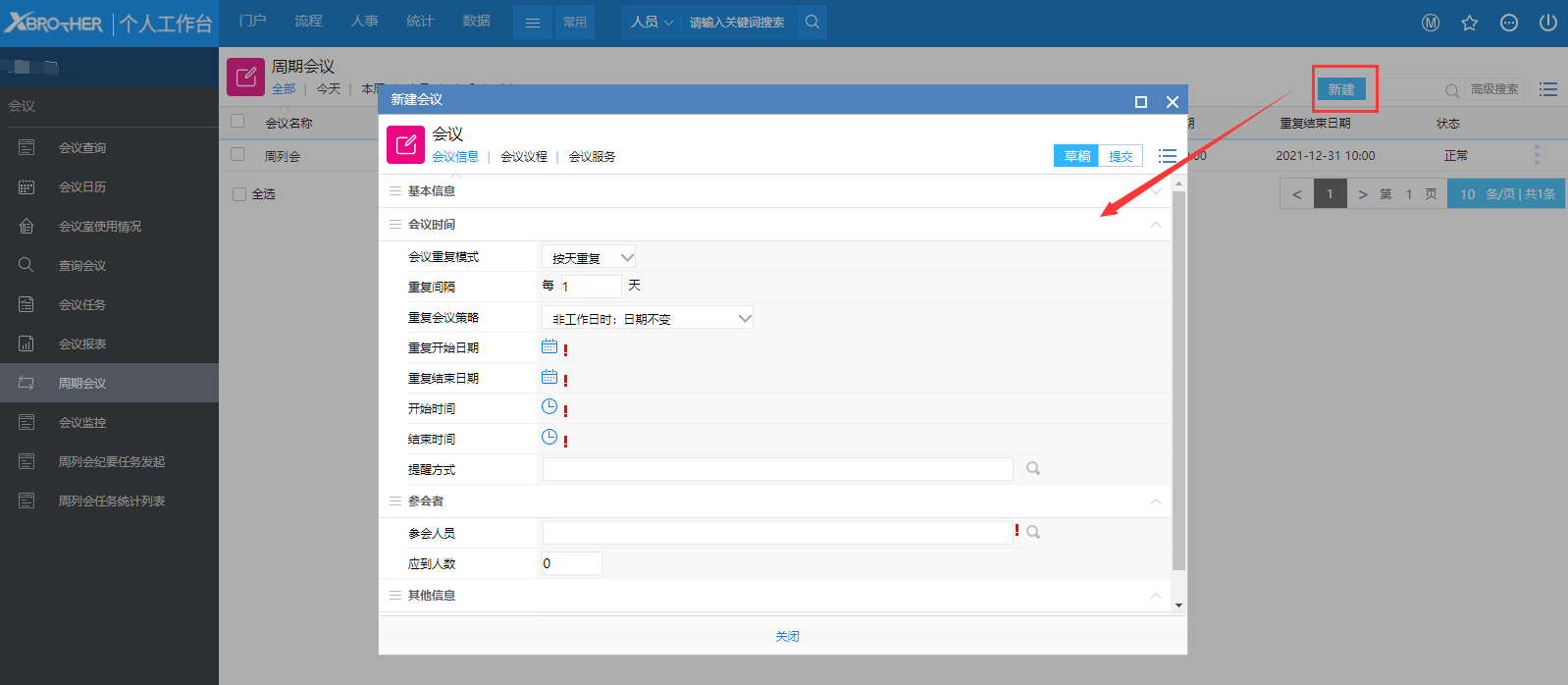Click the search icon beside 参会人员 field

1033,532
